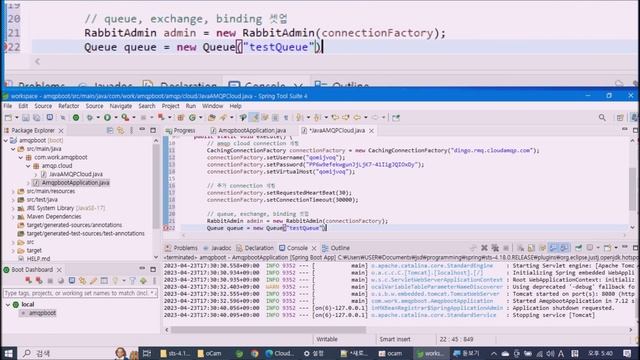This screenshot has height=360, width=640.
Task: Collapse the src/main/java folder node
Action: click(x=13, y=149)
